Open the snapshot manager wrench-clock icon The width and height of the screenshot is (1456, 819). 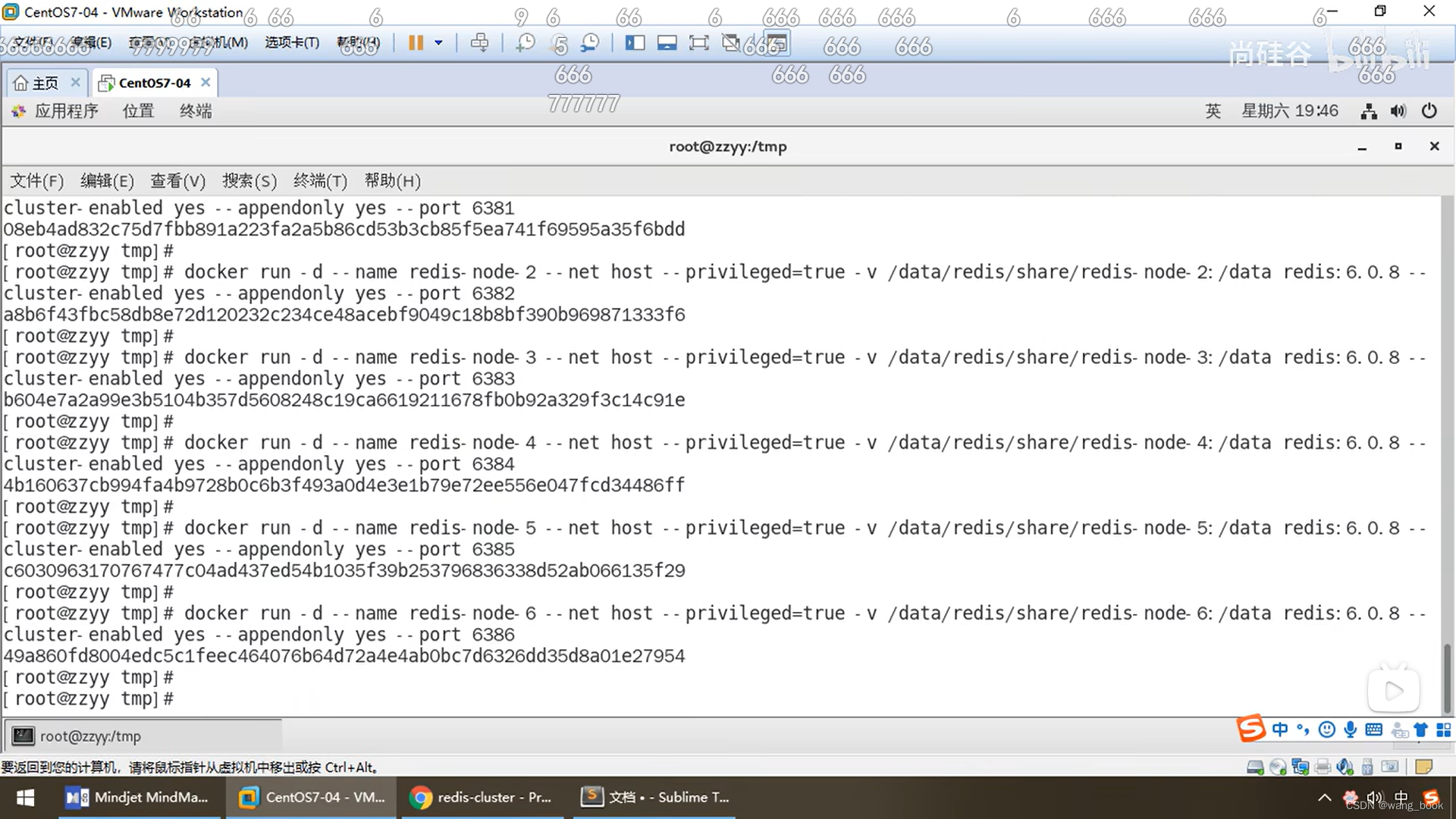coord(590,43)
